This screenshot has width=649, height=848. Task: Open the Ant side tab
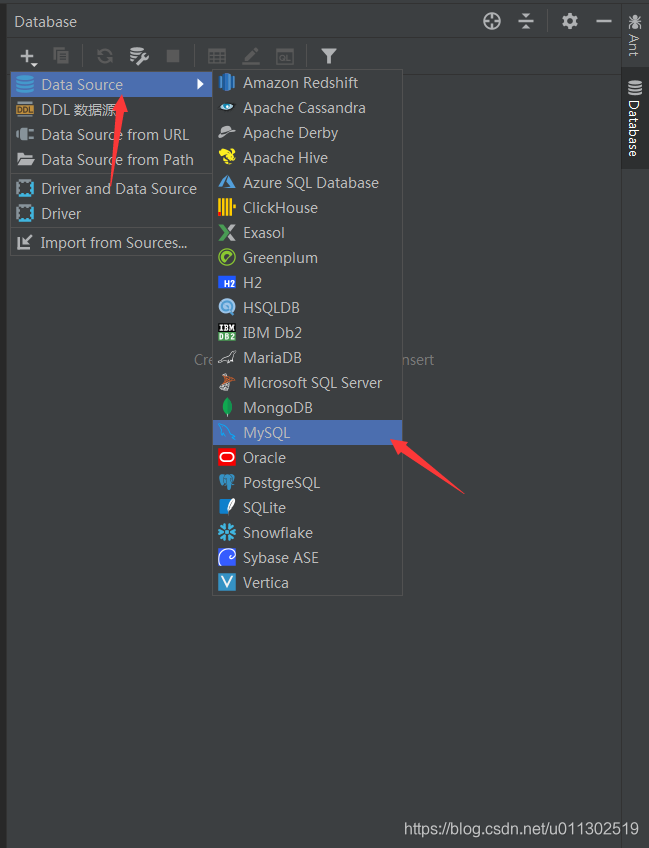point(634,35)
